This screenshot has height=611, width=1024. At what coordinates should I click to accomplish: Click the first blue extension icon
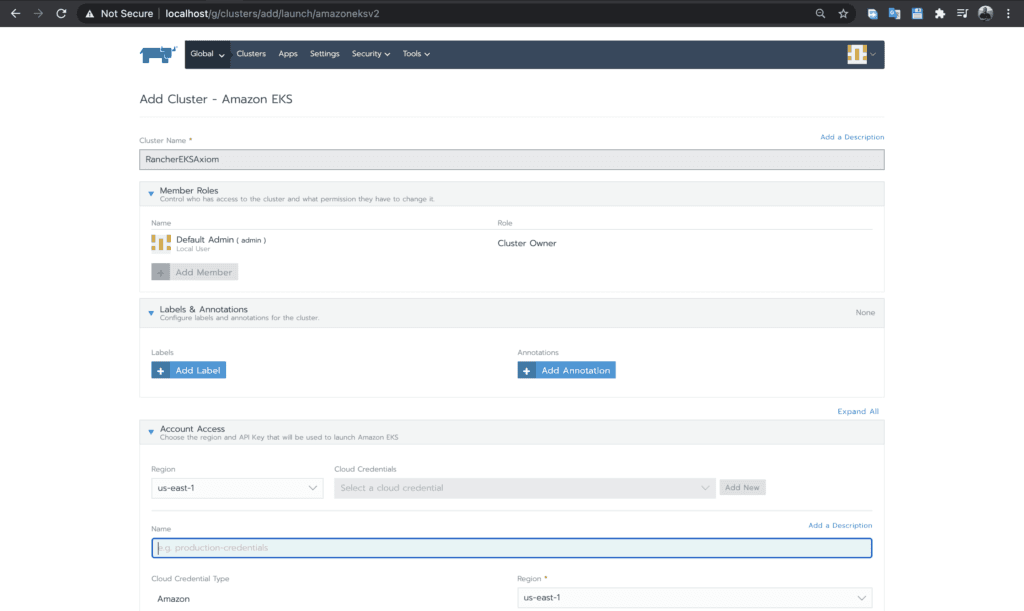click(872, 13)
